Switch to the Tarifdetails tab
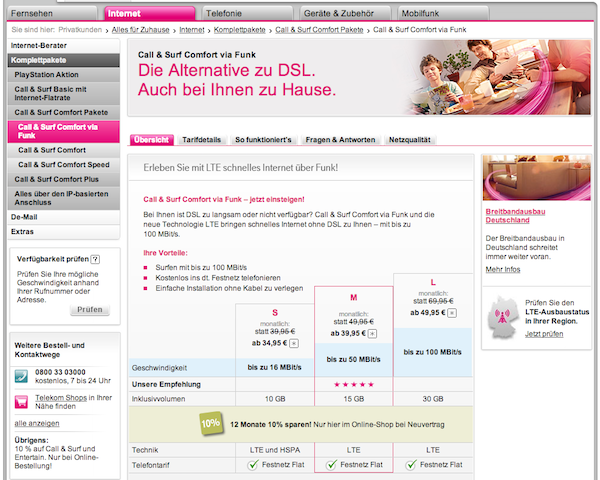The width and height of the screenshot is (600, 480). [202, 140]
